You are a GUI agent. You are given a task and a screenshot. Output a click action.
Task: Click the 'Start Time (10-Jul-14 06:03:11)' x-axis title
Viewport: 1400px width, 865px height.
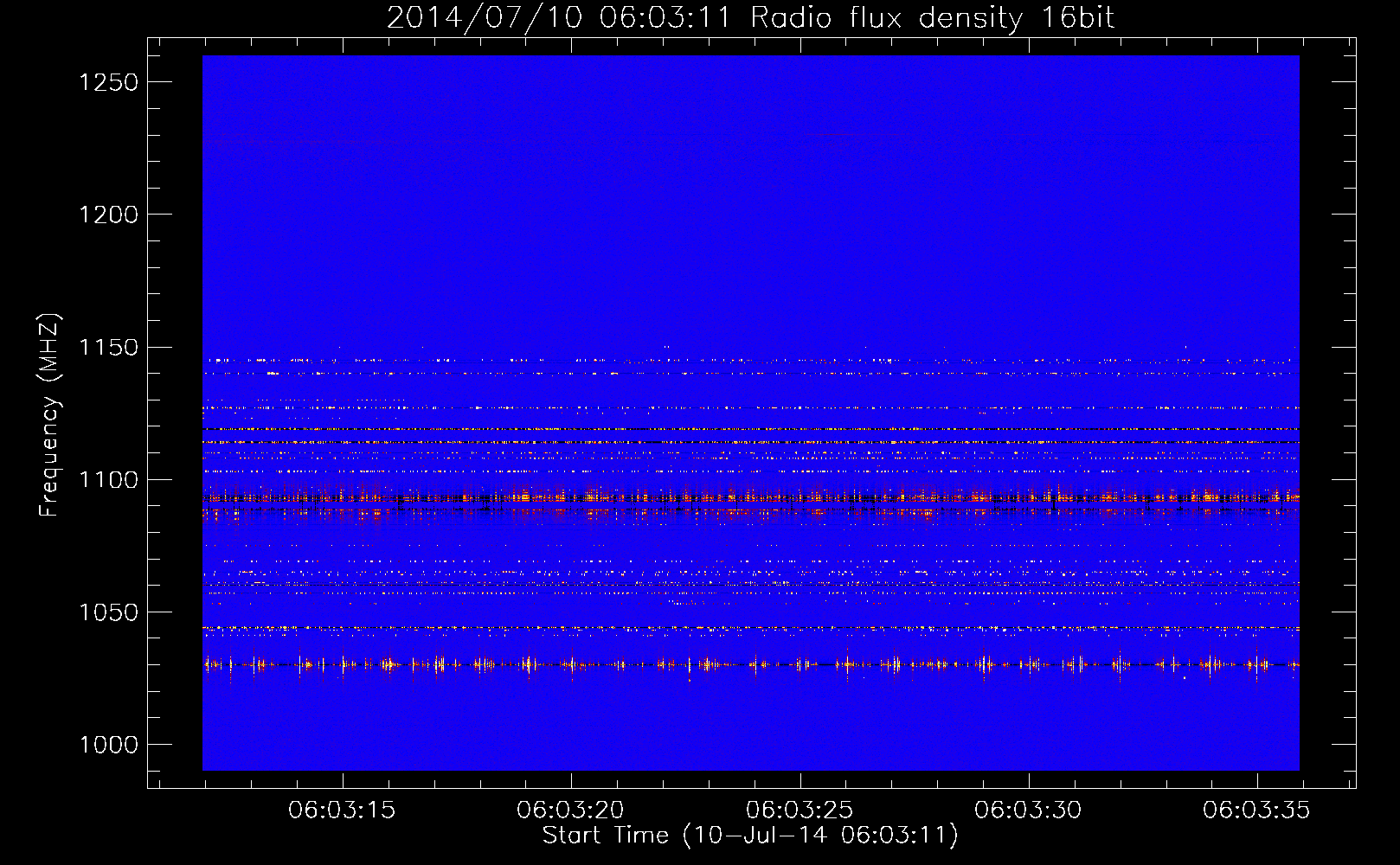pyautogui.click(x=750, y=836)
